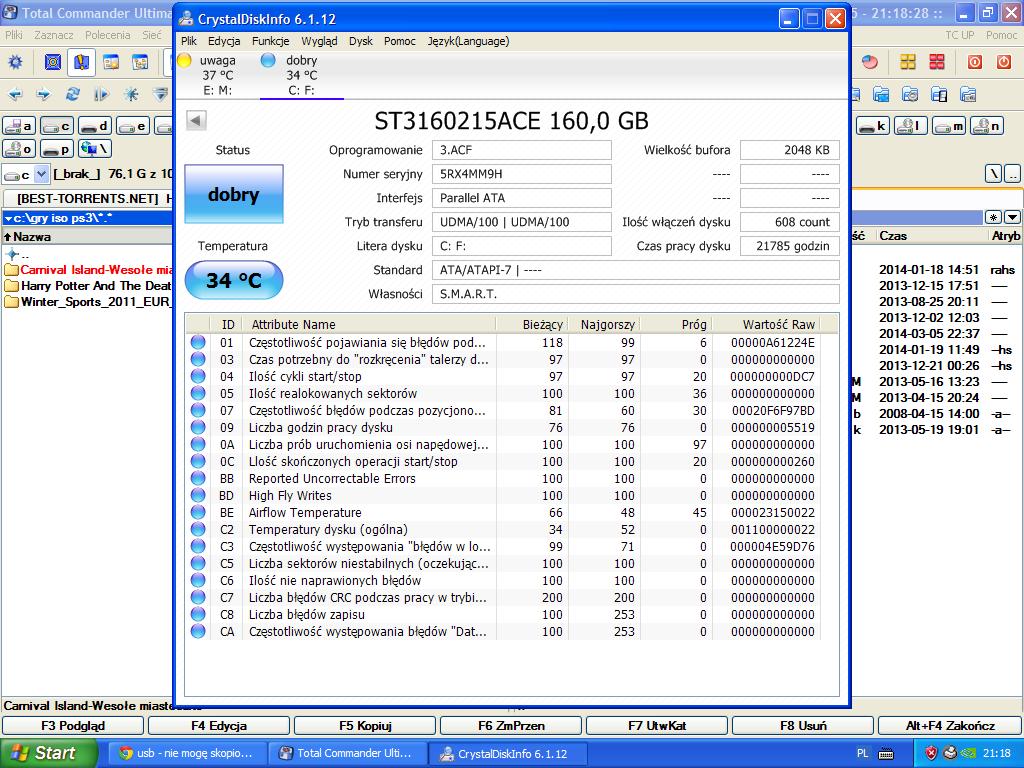The height and width of the screenshot is (768, 1024).
Task: Sort SMART list by Attribute Name column
Action: (368, 324)
